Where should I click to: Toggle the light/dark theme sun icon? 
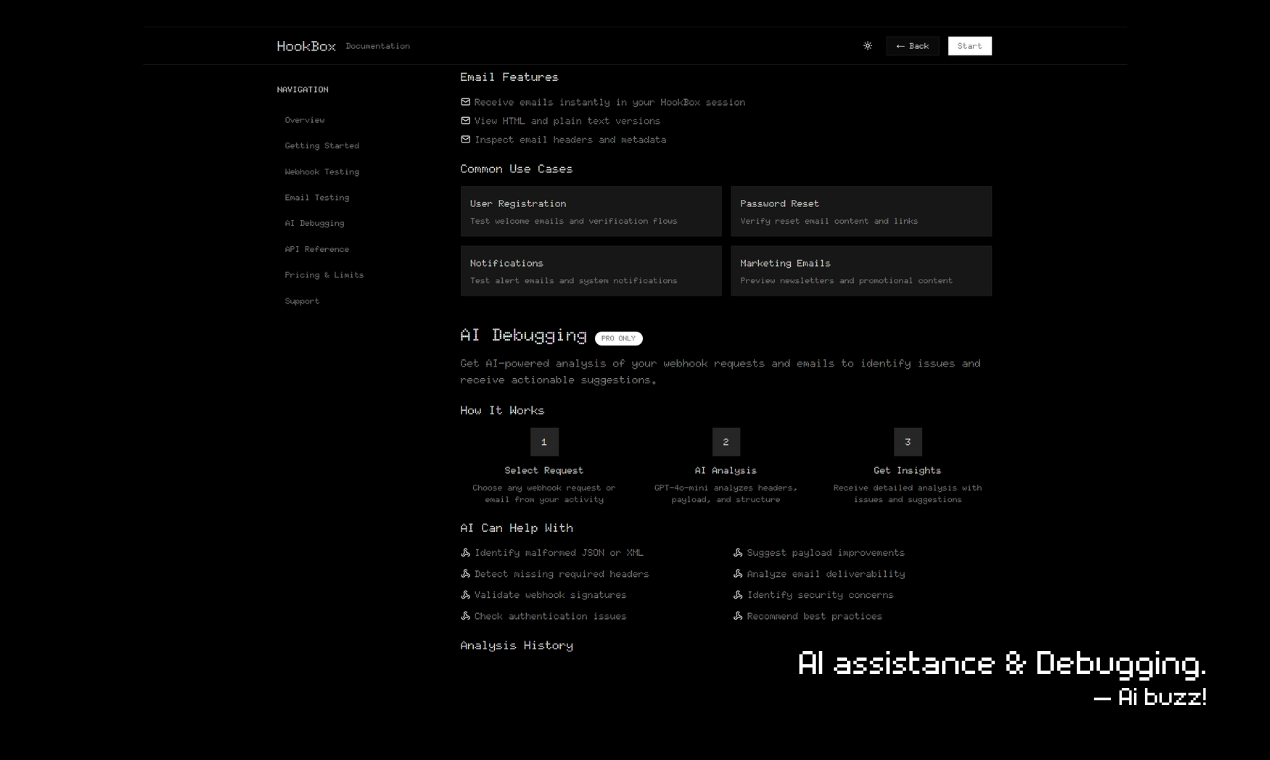(867, 46)
